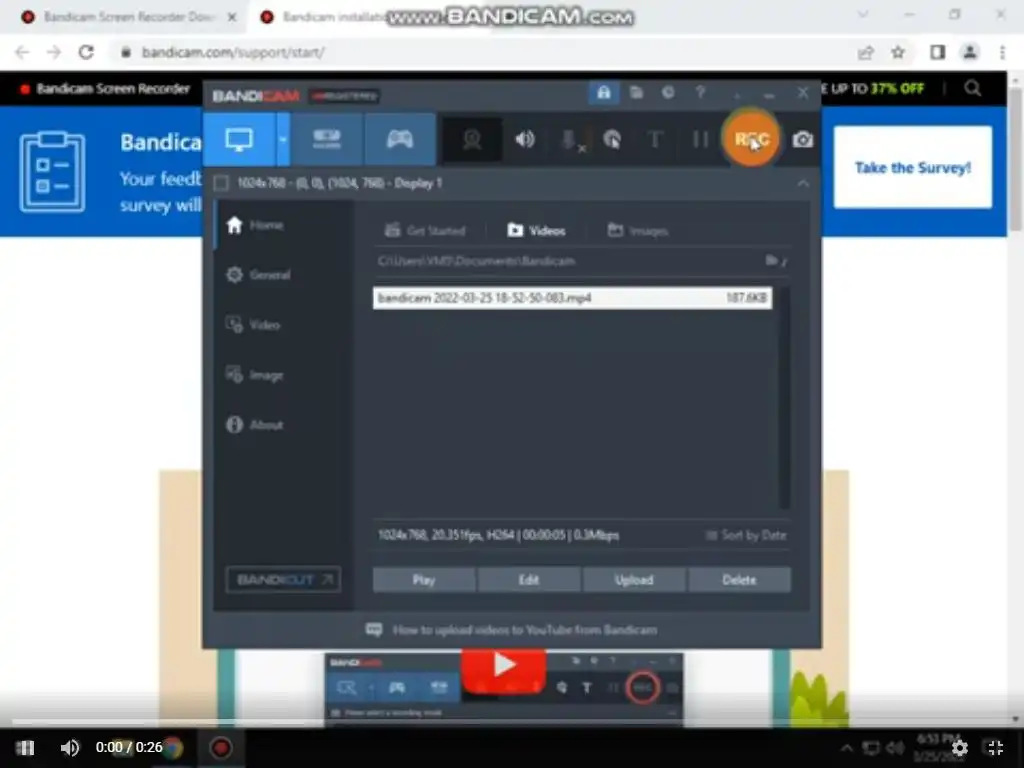Open the Home section in sidebar
The image size is (1024, 768).
tap(255, 225)
